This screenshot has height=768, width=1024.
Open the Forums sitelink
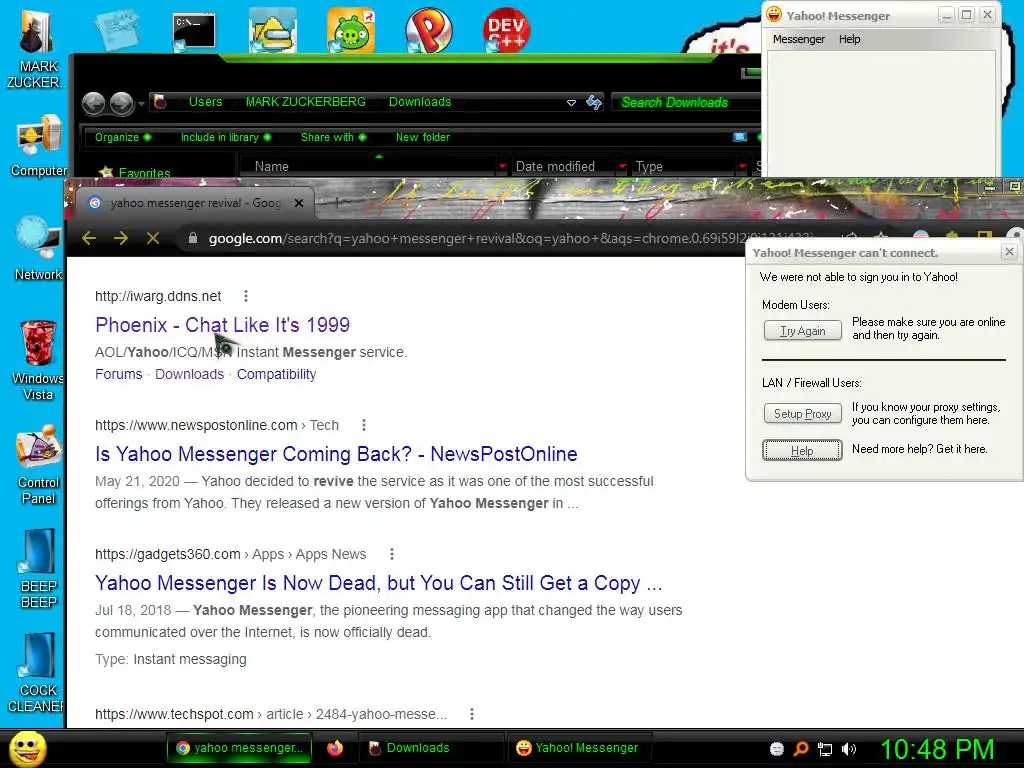click(118, 374)
